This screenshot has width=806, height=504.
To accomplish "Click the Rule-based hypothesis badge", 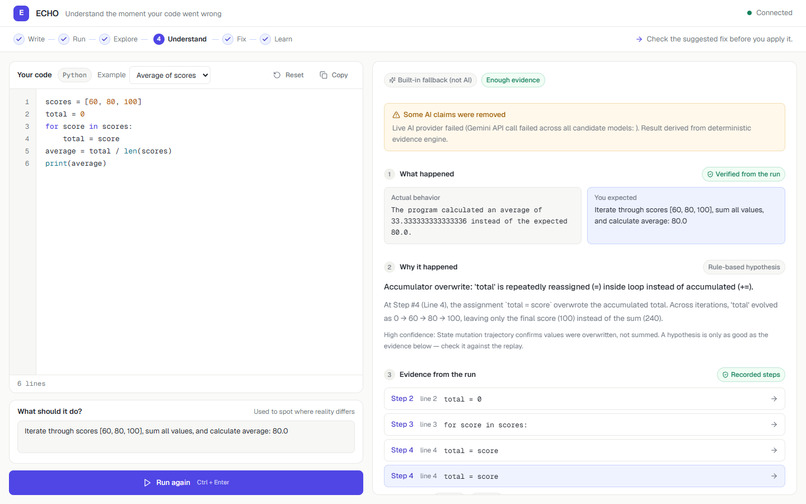I will click(744, 267).
